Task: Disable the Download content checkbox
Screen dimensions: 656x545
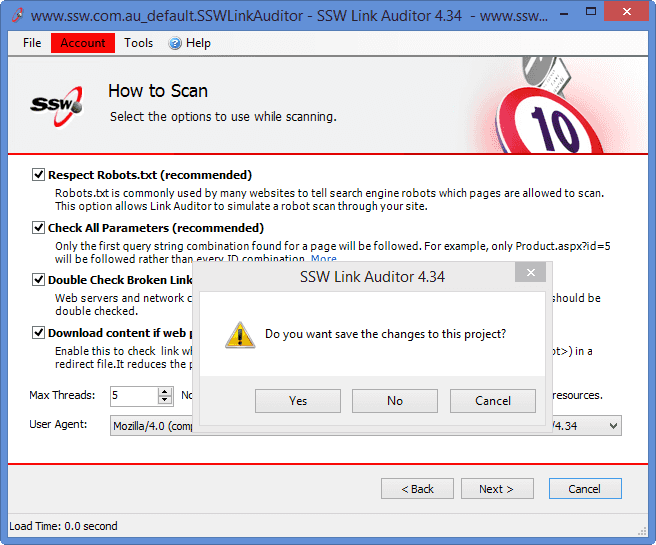Action: (x=39, y=333)
